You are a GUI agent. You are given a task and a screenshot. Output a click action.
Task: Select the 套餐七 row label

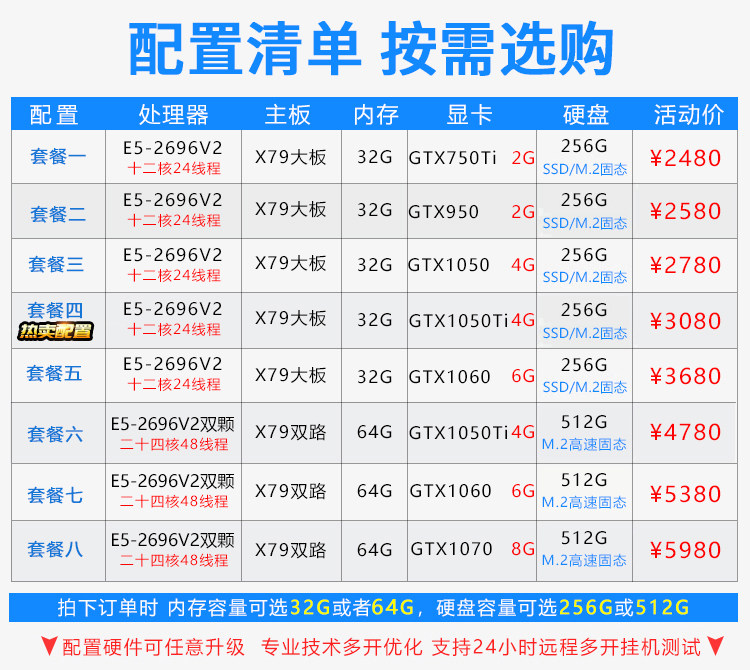point(55,495)
